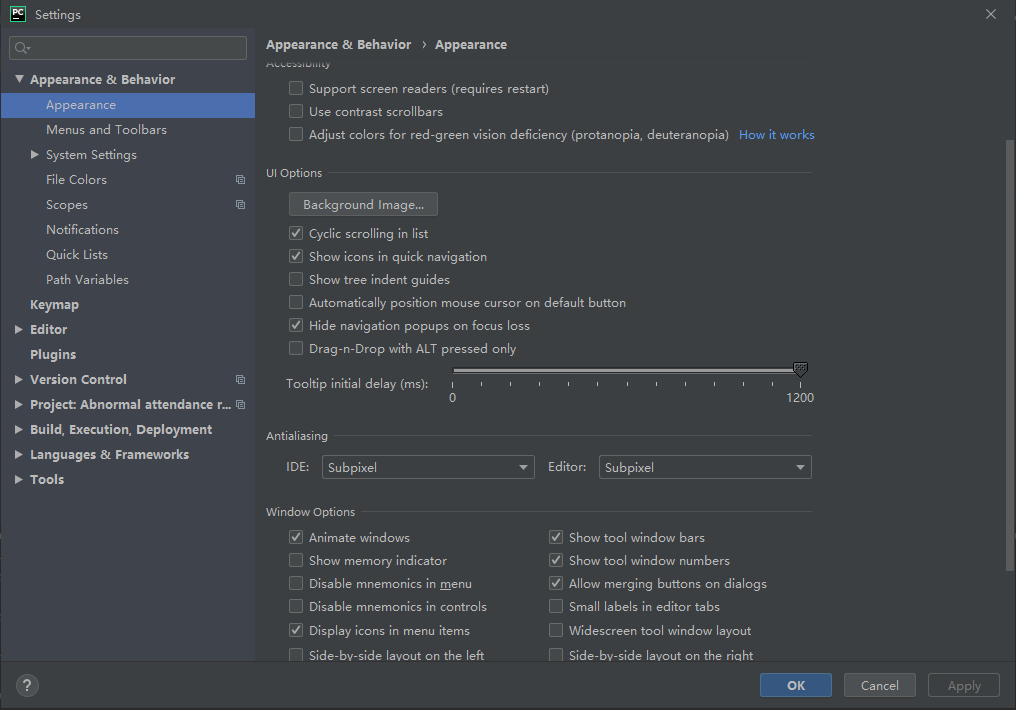The width and height of the screenshot is (1016, 710).
Task: Open Notifications settings page
Action: [x=82, y=229]
